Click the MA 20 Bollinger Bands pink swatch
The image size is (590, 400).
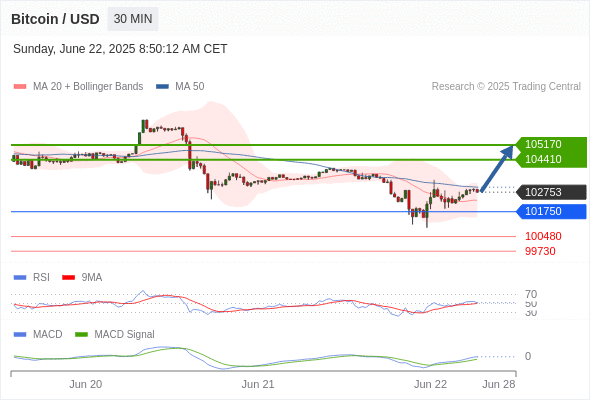click(20, 87)
